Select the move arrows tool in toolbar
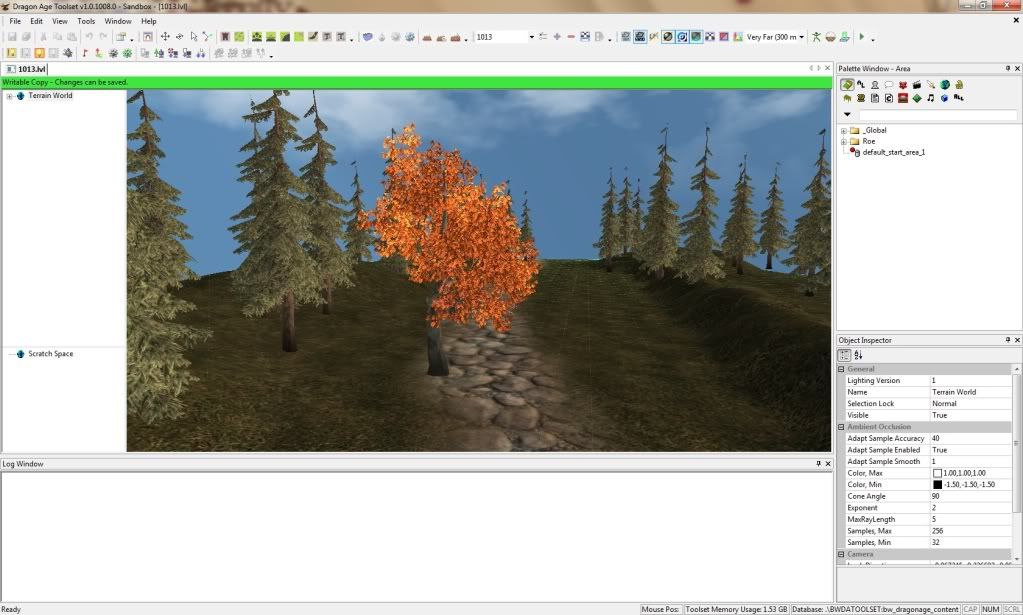 pyautogui.click(x=165, y=37)
